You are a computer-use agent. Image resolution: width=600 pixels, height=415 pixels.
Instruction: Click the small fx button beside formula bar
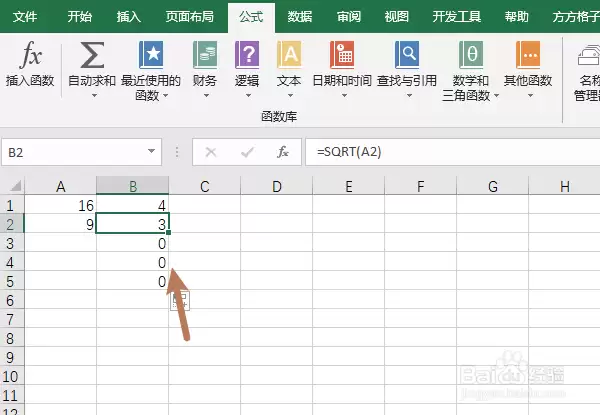(x=283, y=152)
